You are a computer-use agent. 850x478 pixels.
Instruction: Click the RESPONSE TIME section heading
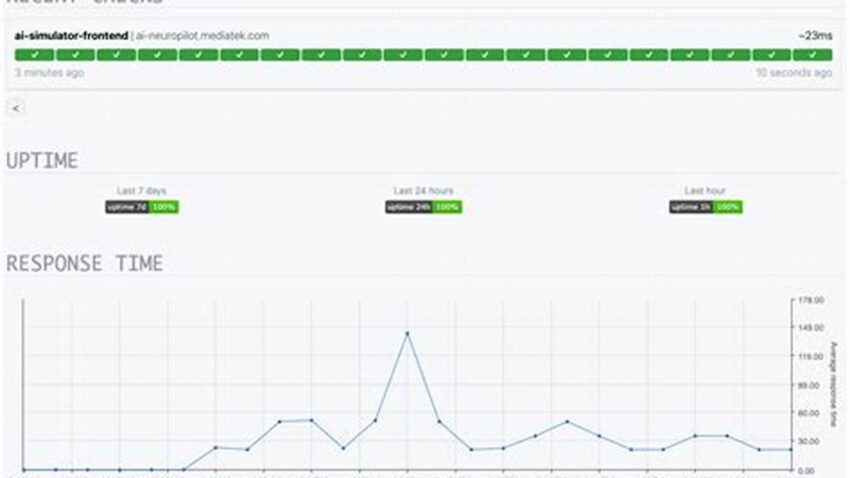pyautogui.click(x=85, y=263)
